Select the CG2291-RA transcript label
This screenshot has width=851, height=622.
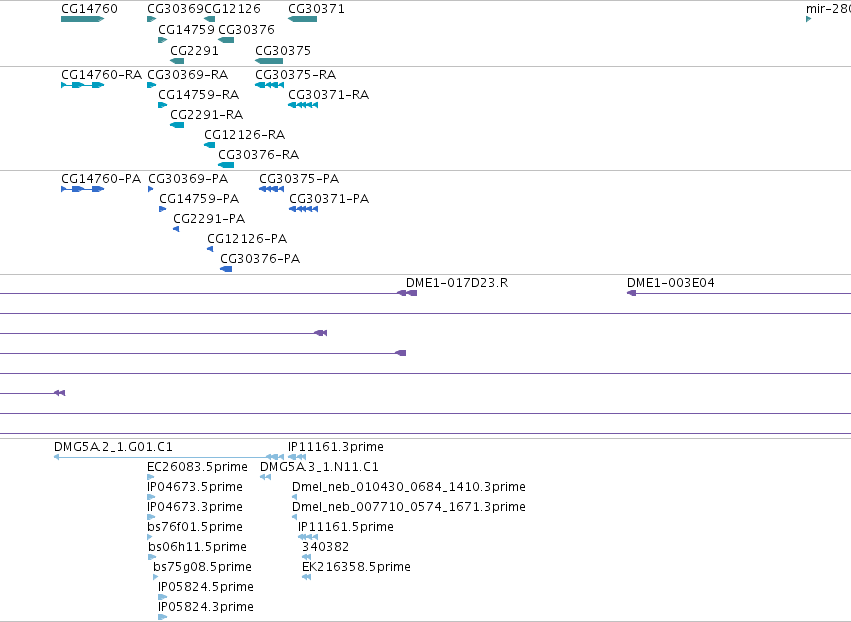(x=207, y=115)
